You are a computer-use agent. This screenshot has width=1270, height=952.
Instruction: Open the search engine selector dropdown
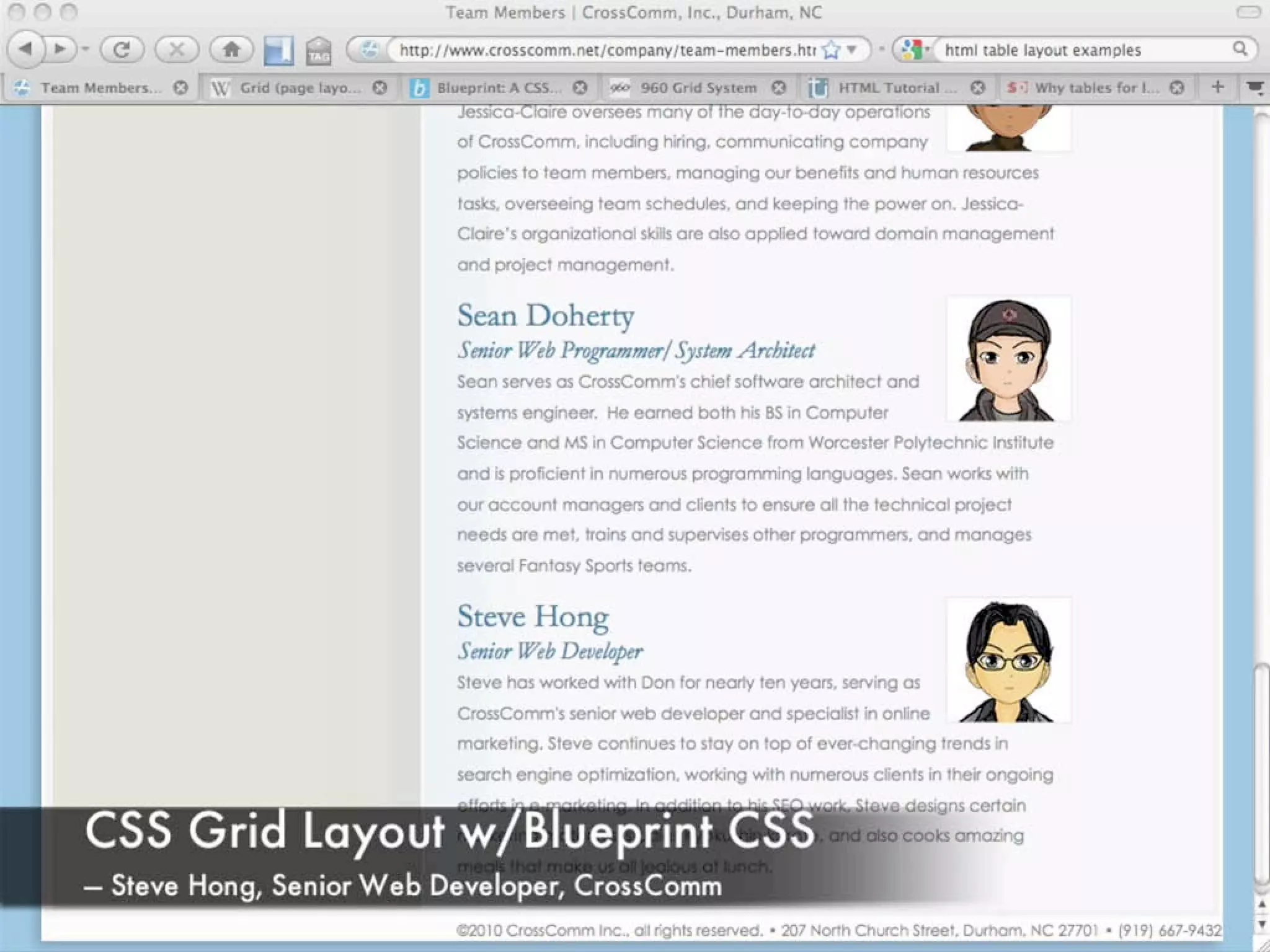pos(915,50)
